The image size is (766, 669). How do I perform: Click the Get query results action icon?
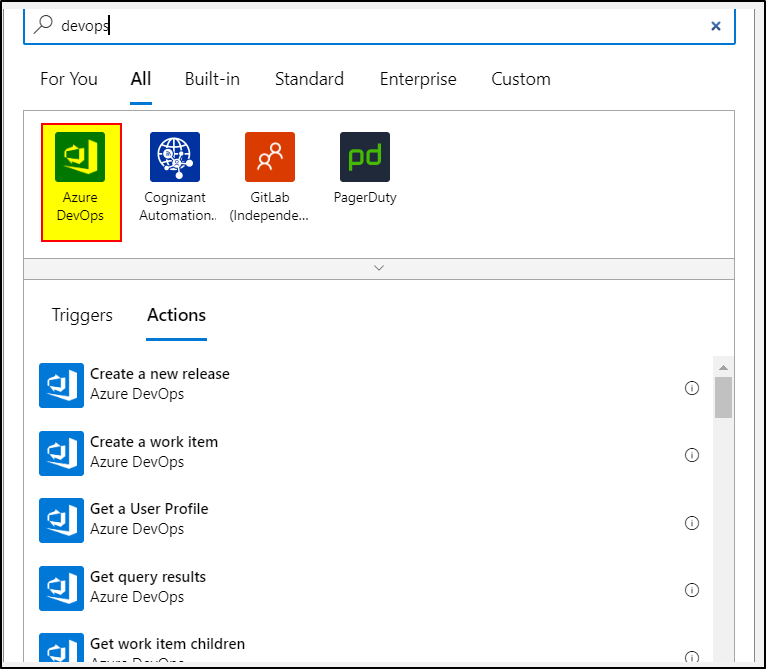(62, 588)
